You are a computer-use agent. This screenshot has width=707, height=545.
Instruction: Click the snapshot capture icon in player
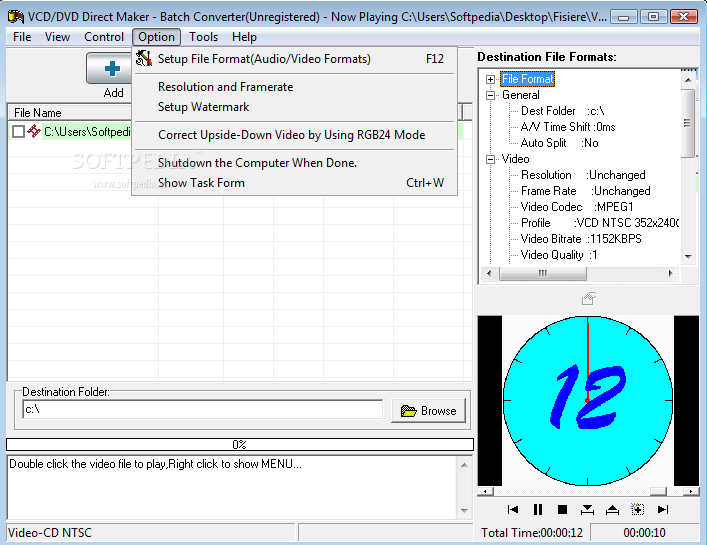point(637,509)
